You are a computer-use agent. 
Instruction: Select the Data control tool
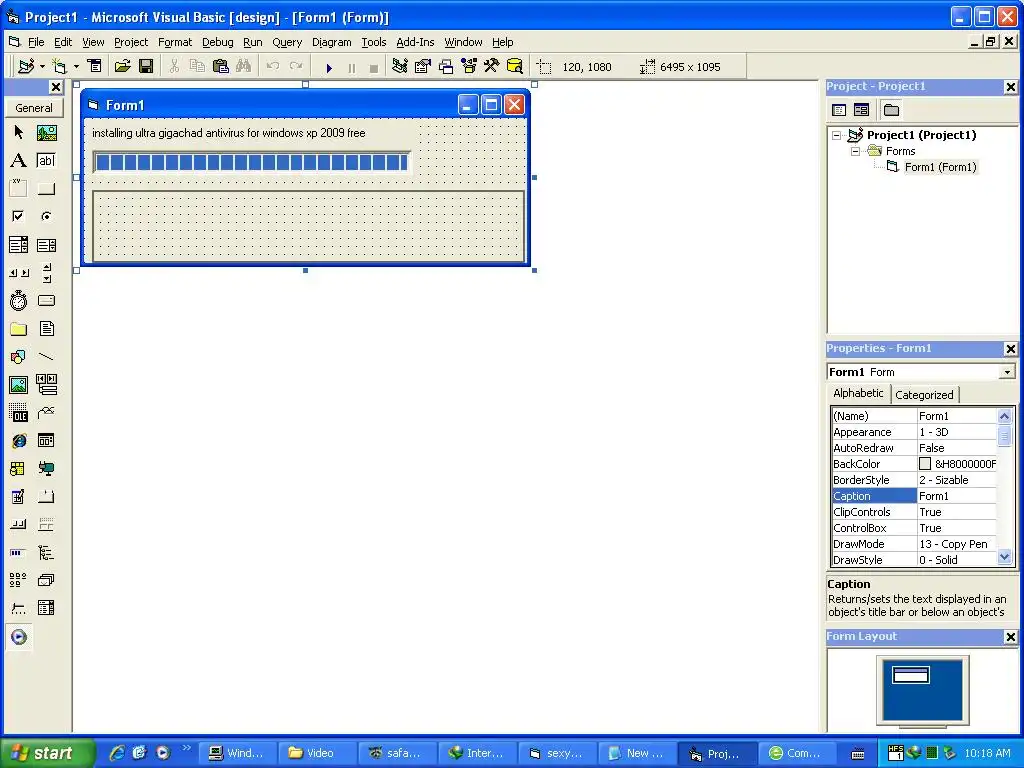[46, 385]
